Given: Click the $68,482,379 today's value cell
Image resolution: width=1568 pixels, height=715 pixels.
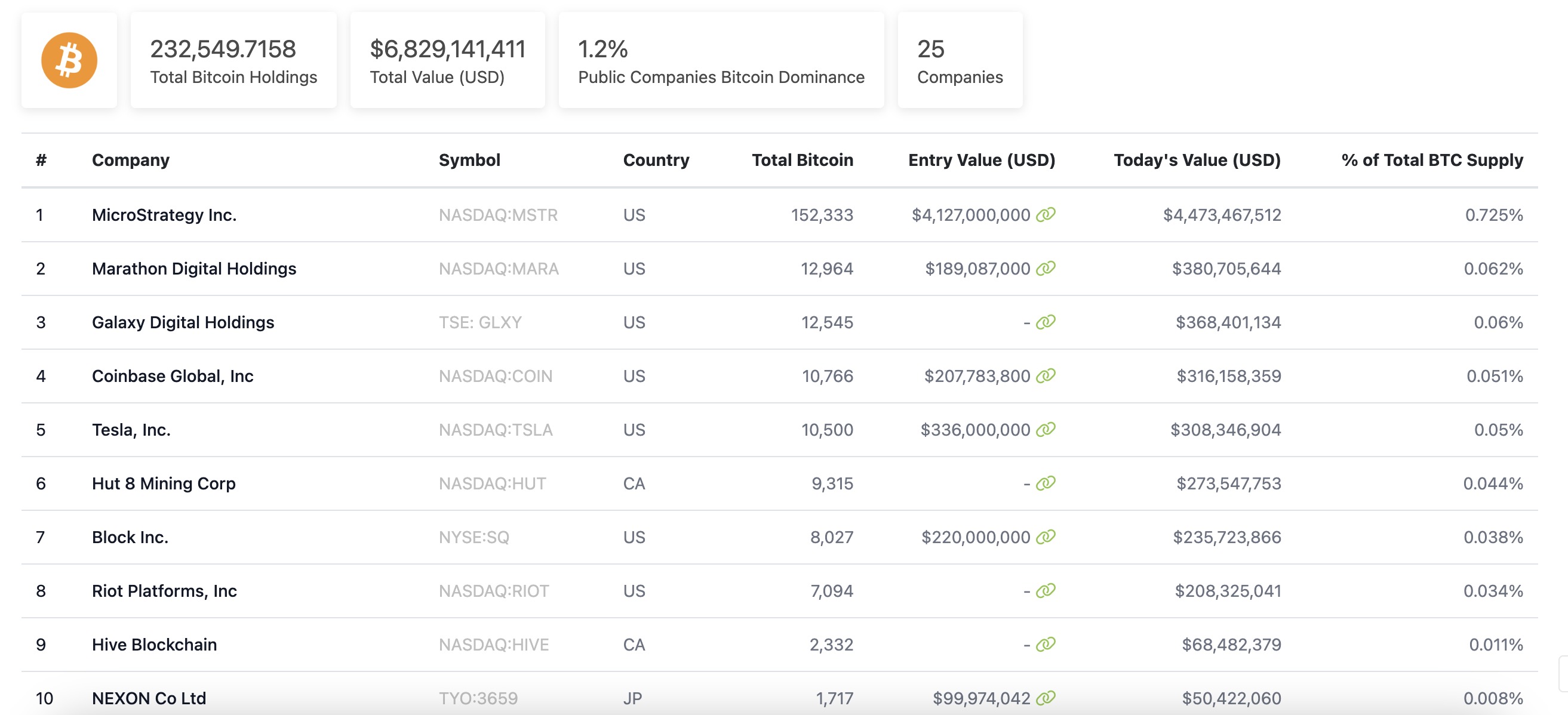Looking at the screenshot, I should (x=1231, y=645).
